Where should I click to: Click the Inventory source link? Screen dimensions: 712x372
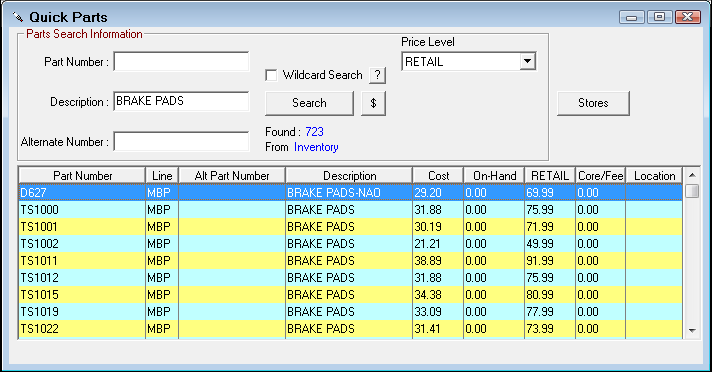pos(316,147)
